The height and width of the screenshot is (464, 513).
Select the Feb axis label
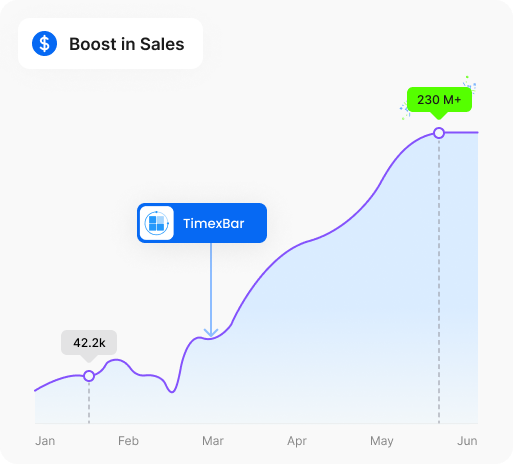pyautogui.click(x=128, y=441)
